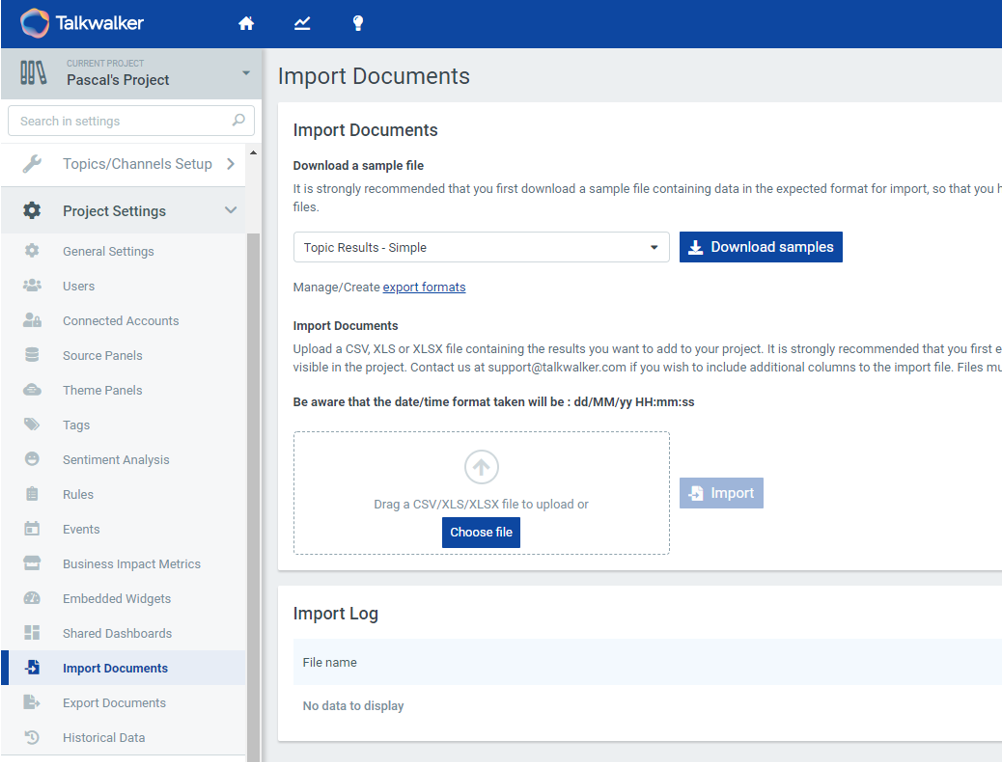Open the Analytics chart icon in header
Screen dimensions: 1004x762
point(302,24)
